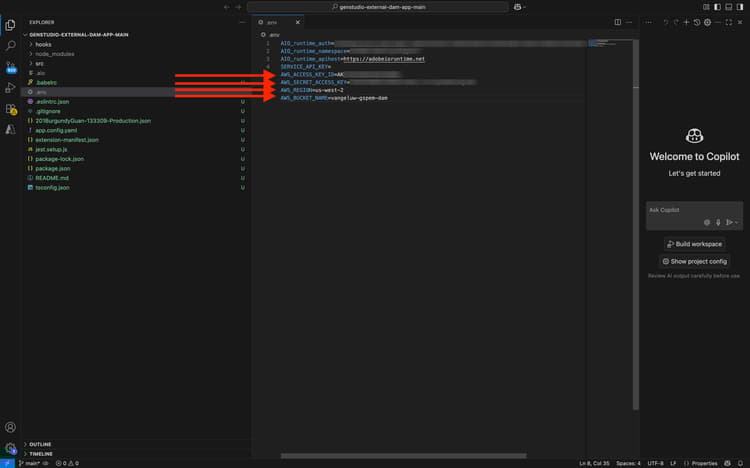Open the https://adobeioruntime.net link
This screenshot has width=750, height=468.
(x=384, y=59)
